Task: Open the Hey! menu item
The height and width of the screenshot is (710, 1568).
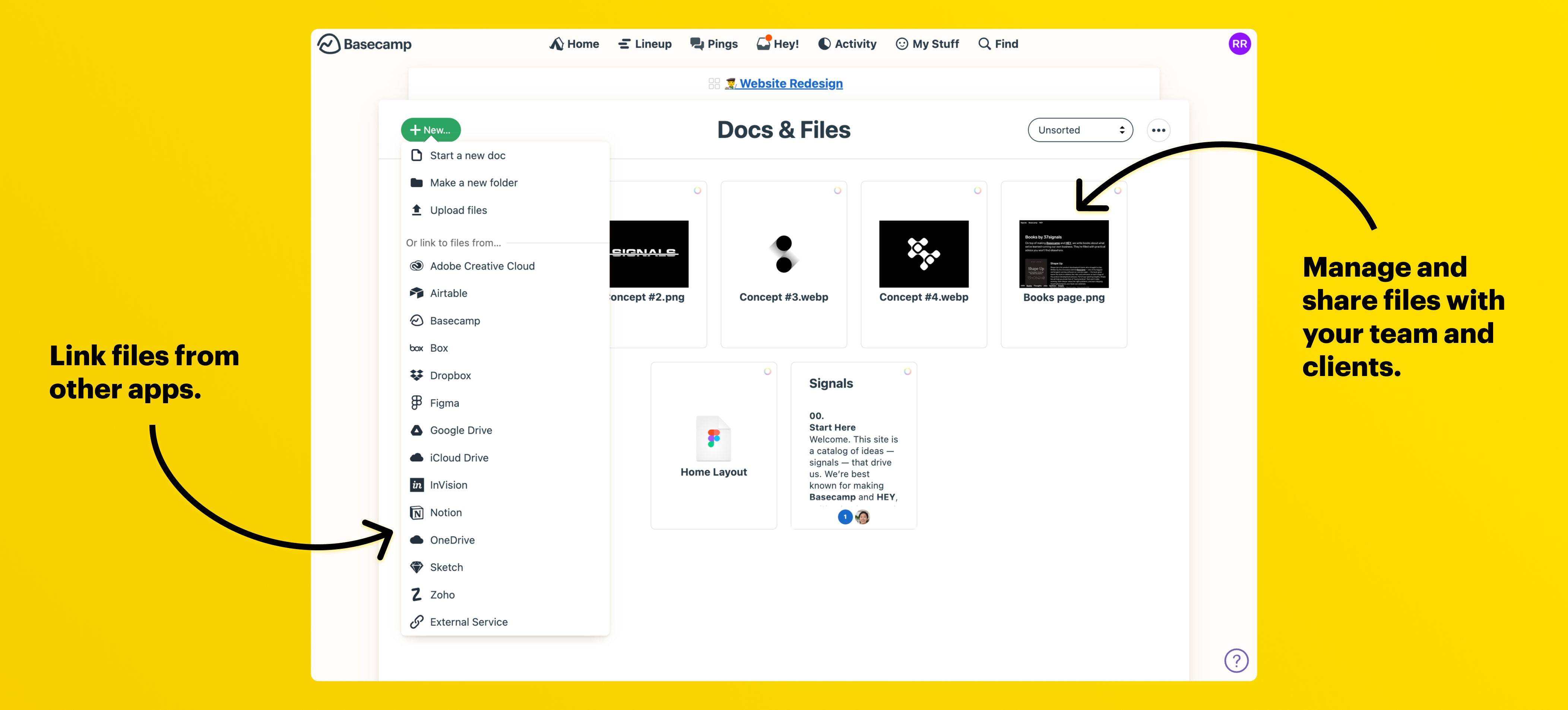Action: point(778,43)
